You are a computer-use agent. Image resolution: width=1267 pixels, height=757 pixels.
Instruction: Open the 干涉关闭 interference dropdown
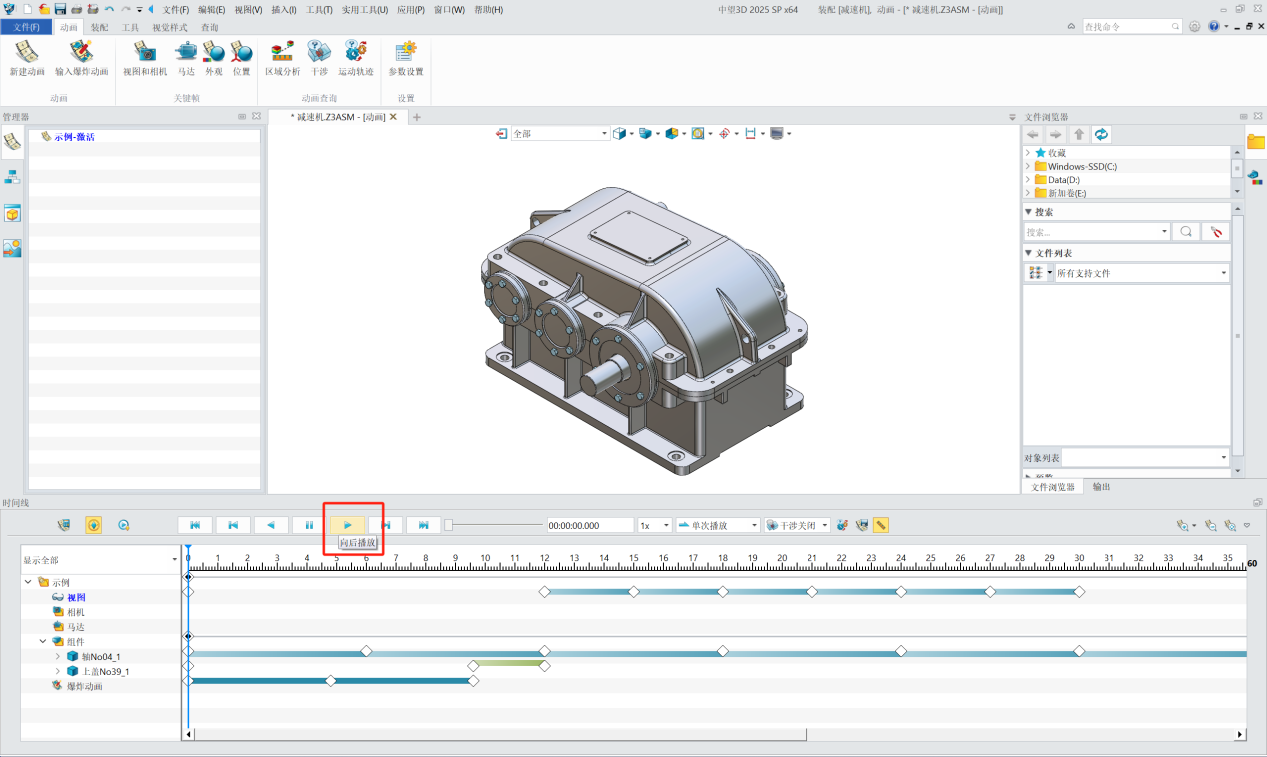797,525
